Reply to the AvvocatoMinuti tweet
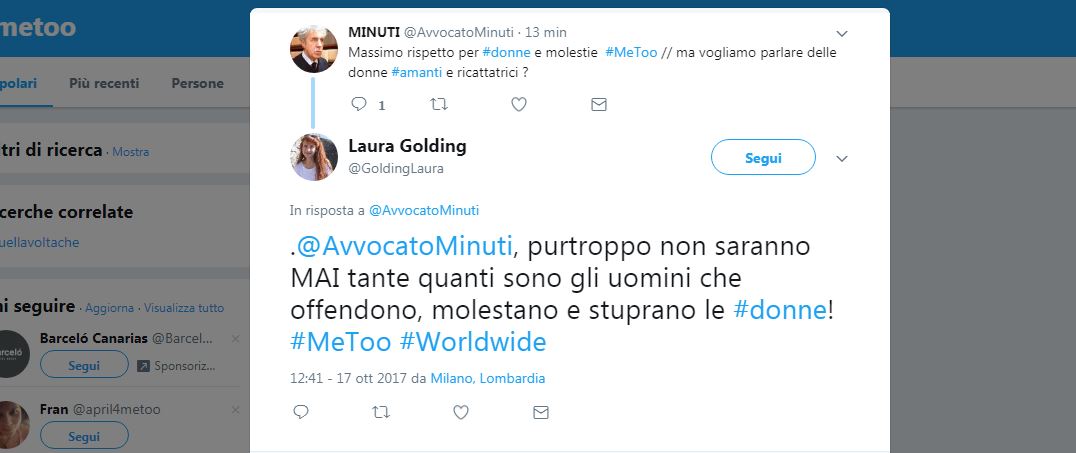The height and width of the screenshot is (453, 1076). [359, 104]
